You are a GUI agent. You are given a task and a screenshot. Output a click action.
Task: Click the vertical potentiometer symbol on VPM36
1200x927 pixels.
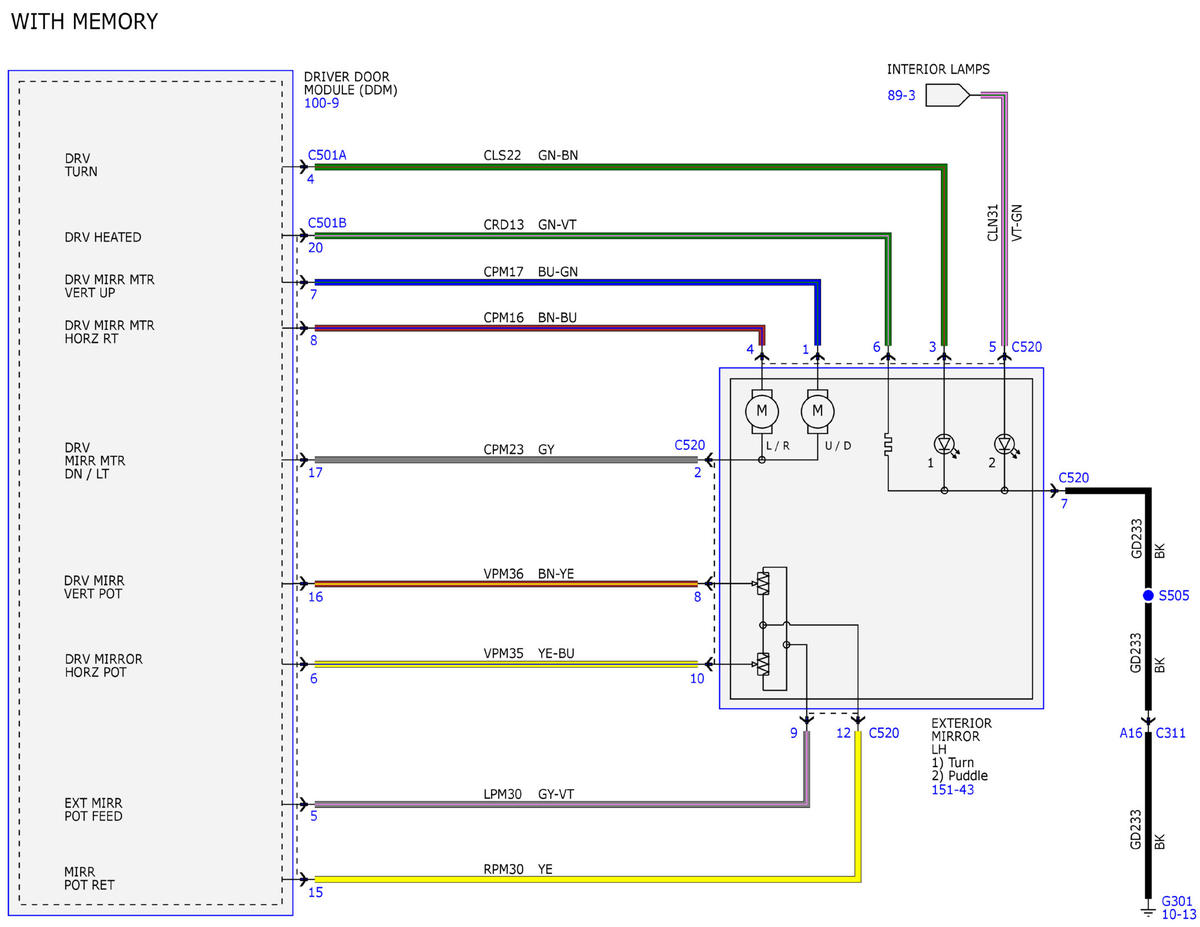(763, 584)
